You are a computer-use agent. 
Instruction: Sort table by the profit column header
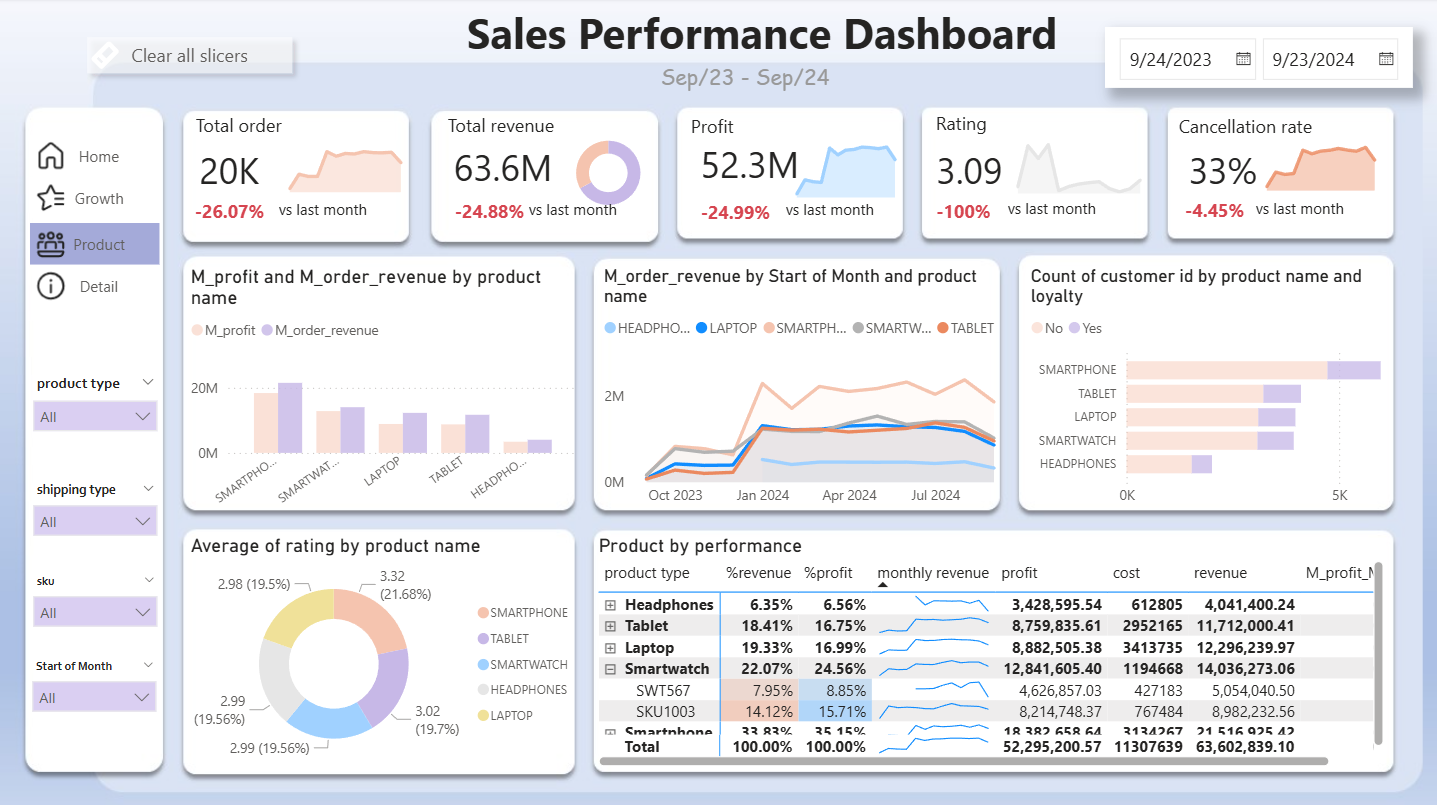(x=1019, y=573)
